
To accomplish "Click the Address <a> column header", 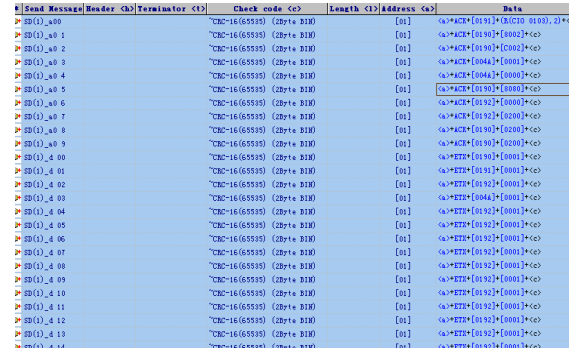I will pos(408,9).
